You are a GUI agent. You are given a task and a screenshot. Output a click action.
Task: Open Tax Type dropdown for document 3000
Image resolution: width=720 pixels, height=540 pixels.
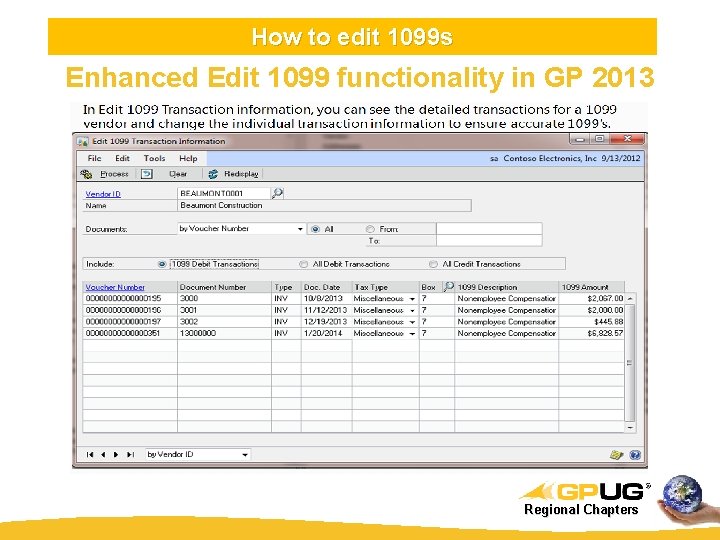coord(412,299)
